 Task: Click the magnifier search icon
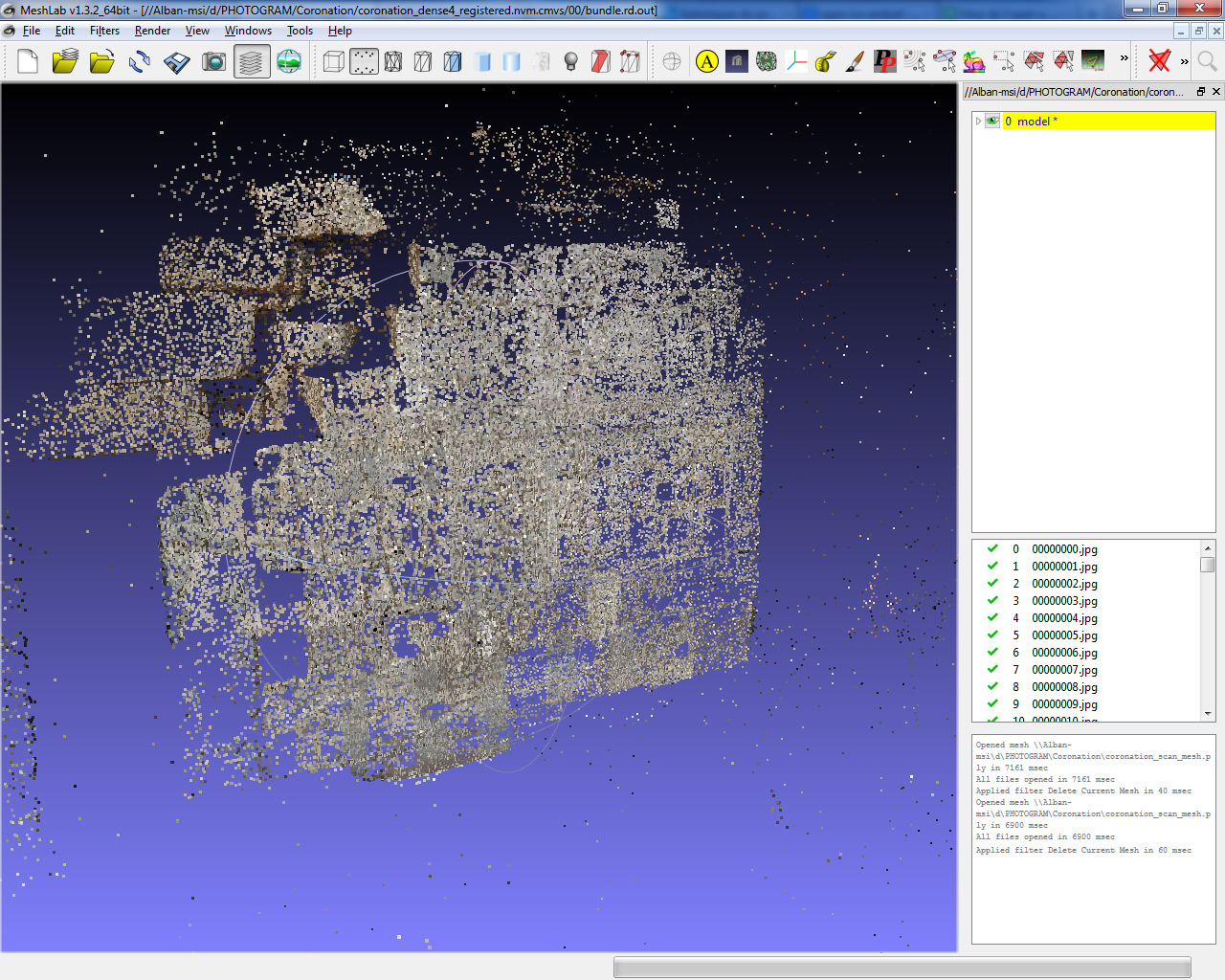click(x=1208, y=62)
